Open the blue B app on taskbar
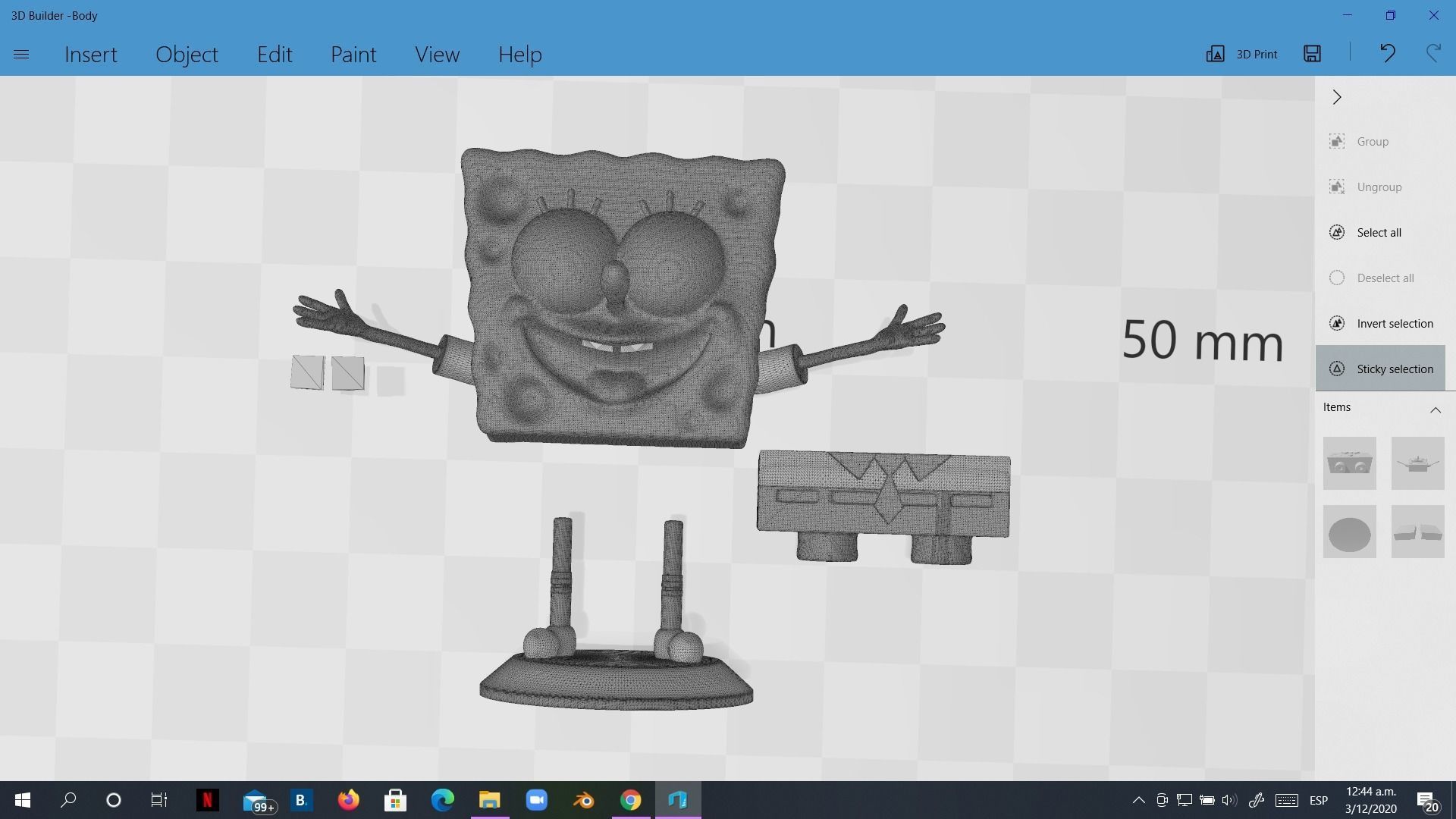Screen dimensions: 1456x819 coord(301,800)
